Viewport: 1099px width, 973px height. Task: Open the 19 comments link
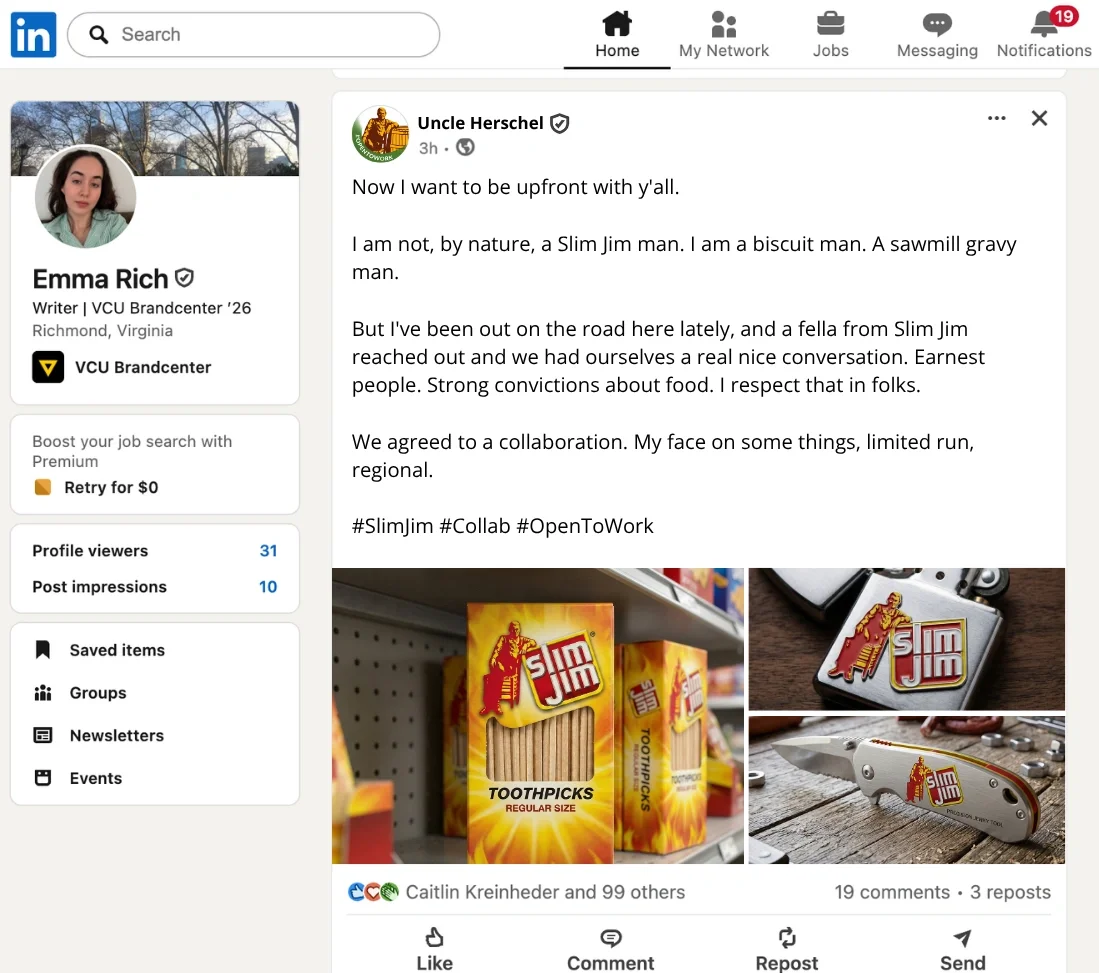(892, 892)
